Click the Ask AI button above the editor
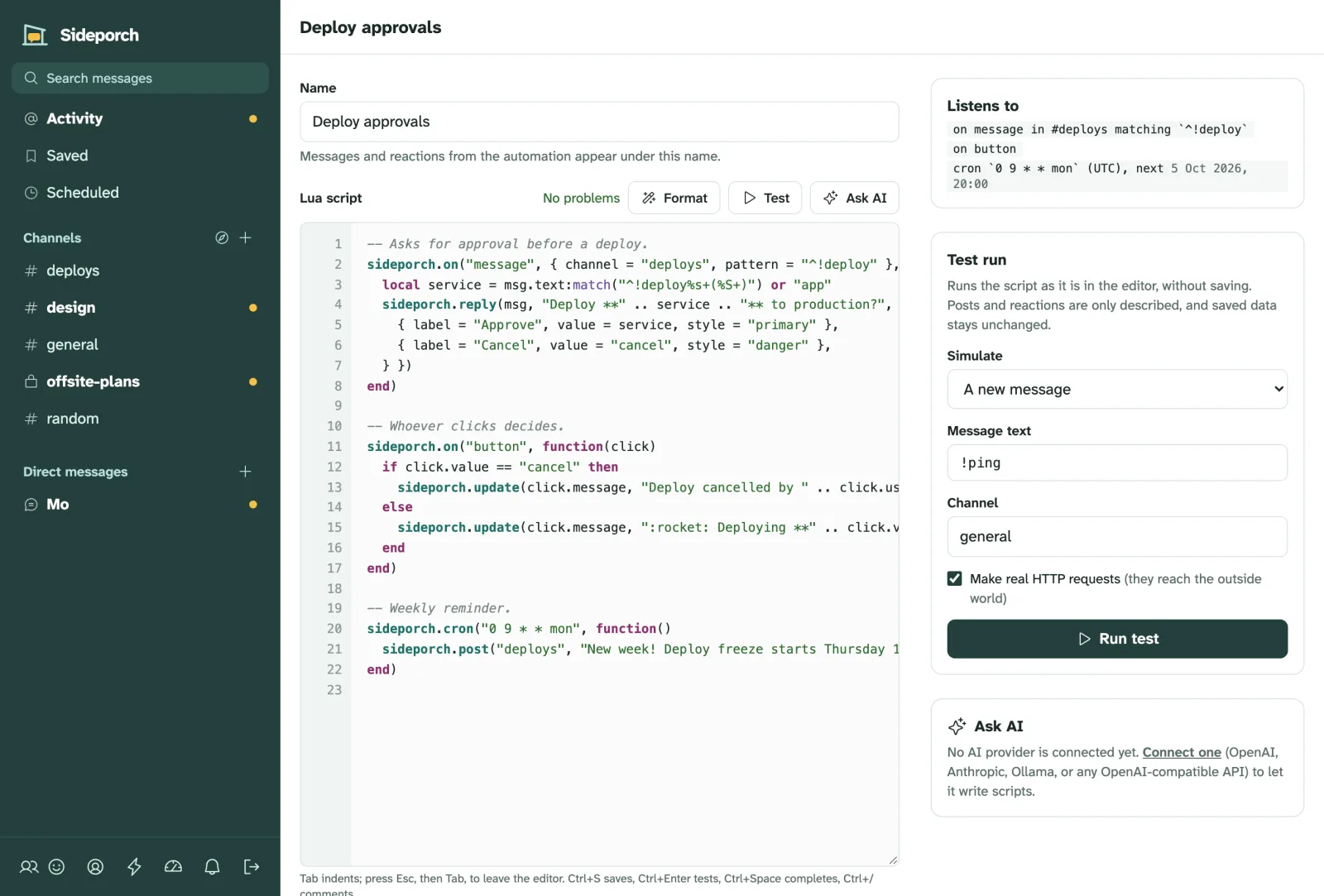The image size is (1324, 896). (x=855, y=198)
